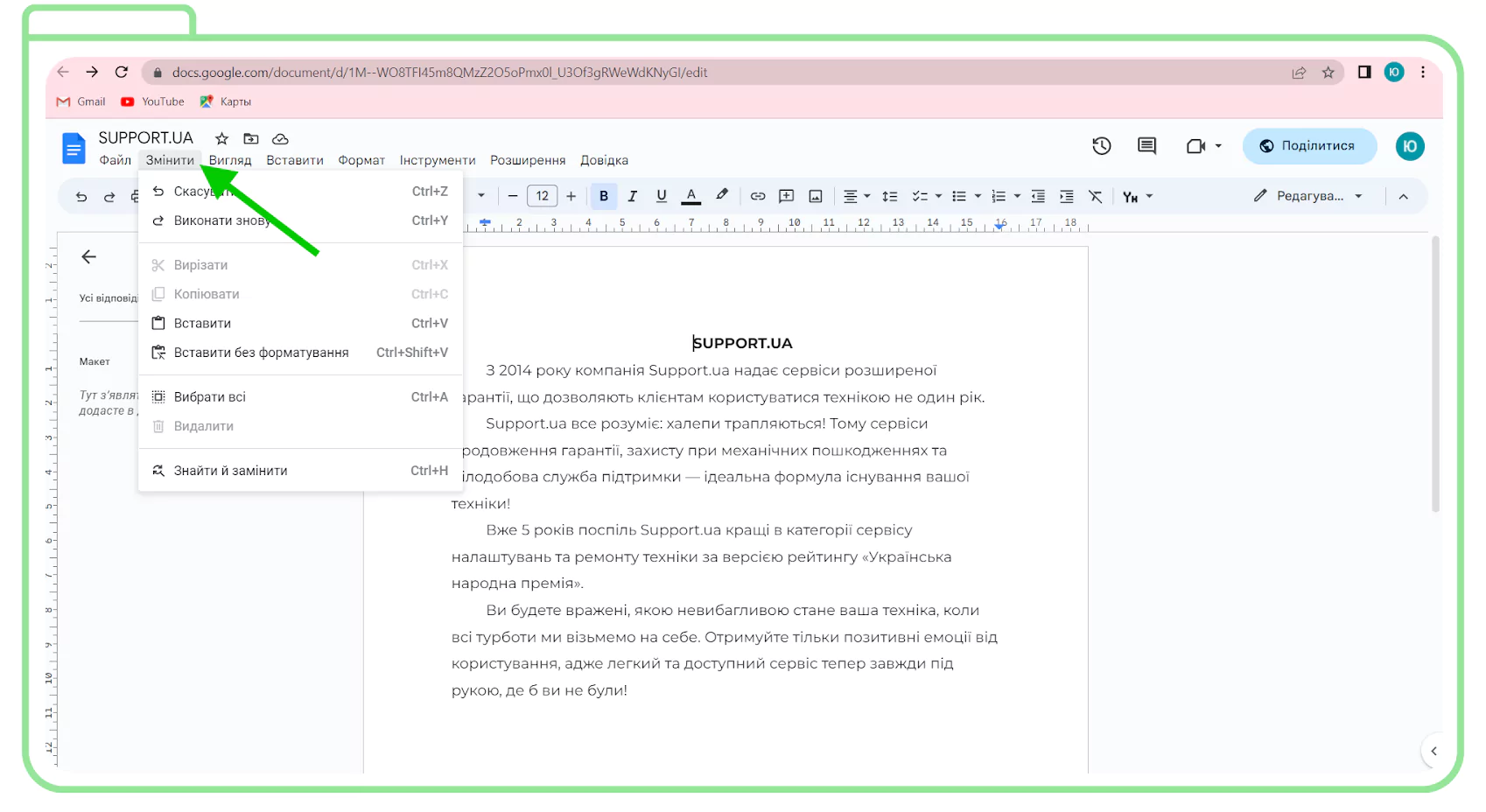The image size is (1486, 812).
Task: Open highlight color pen tool
Action: point(722,195)
